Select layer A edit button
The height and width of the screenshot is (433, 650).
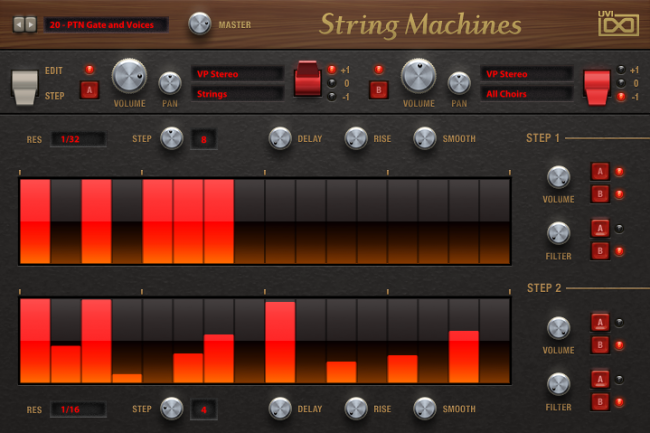point(89,90)
